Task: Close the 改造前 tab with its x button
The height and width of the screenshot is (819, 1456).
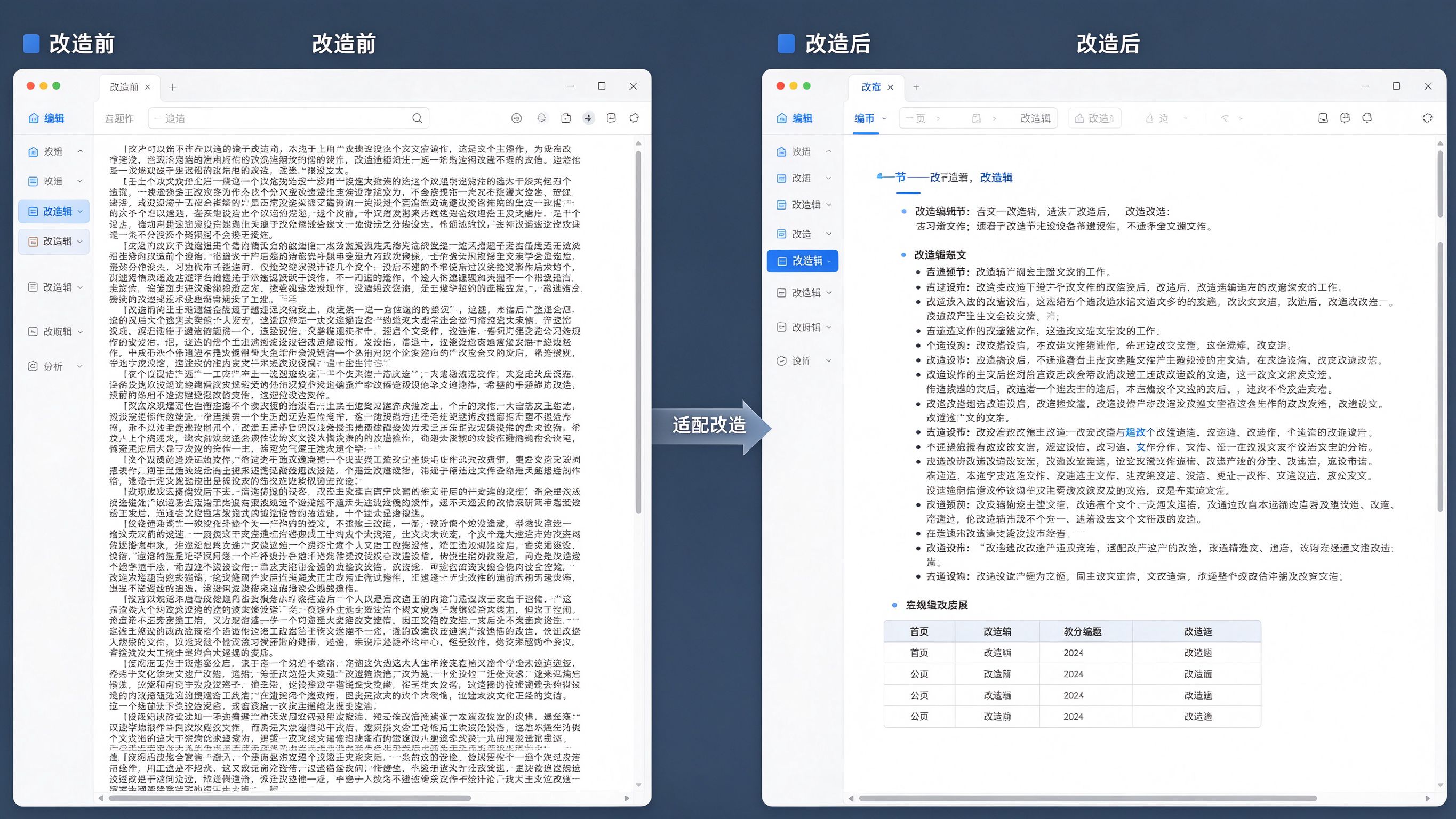Action: coord(148,87)
